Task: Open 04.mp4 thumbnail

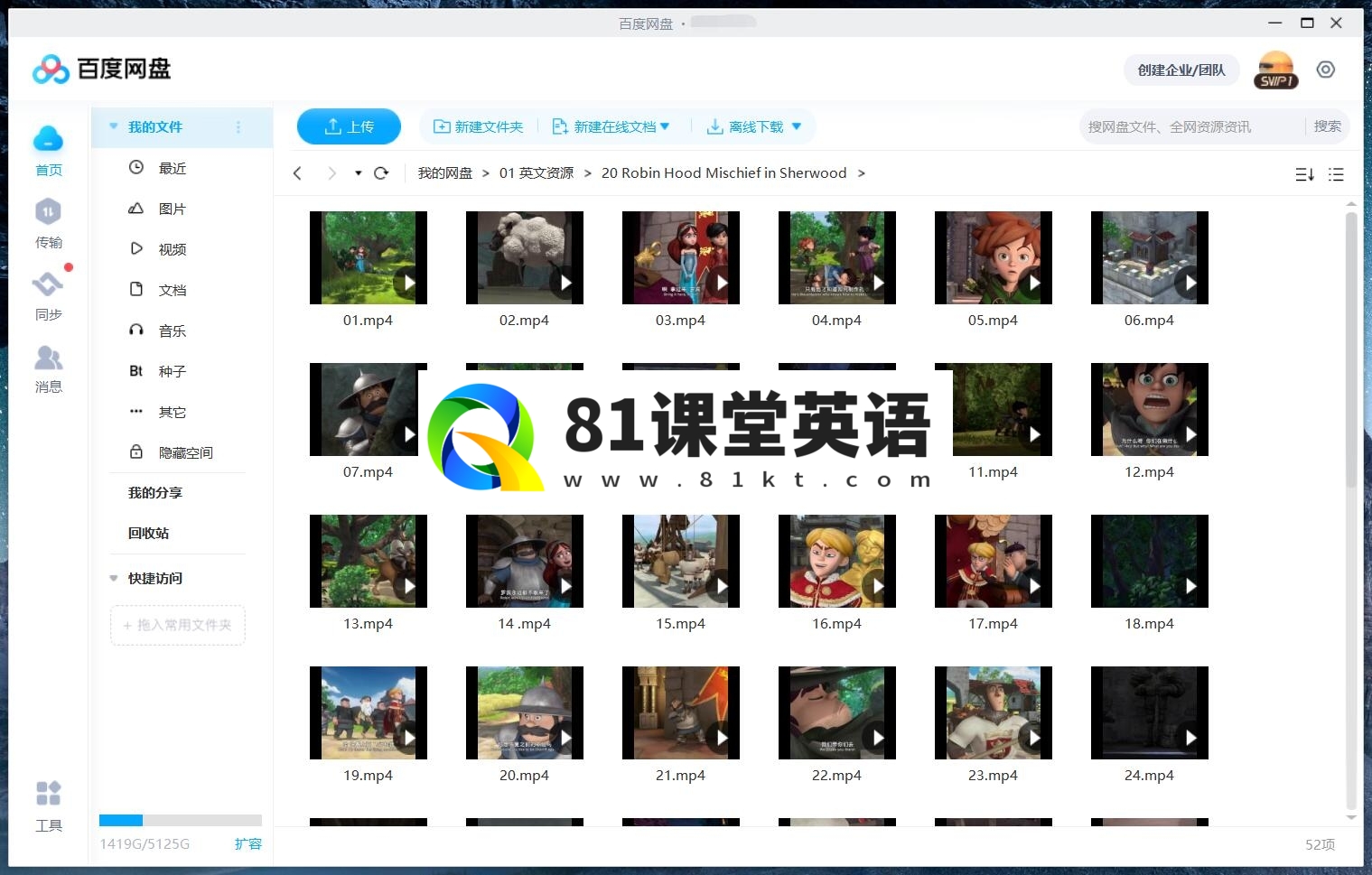Action: click(837, 257)
